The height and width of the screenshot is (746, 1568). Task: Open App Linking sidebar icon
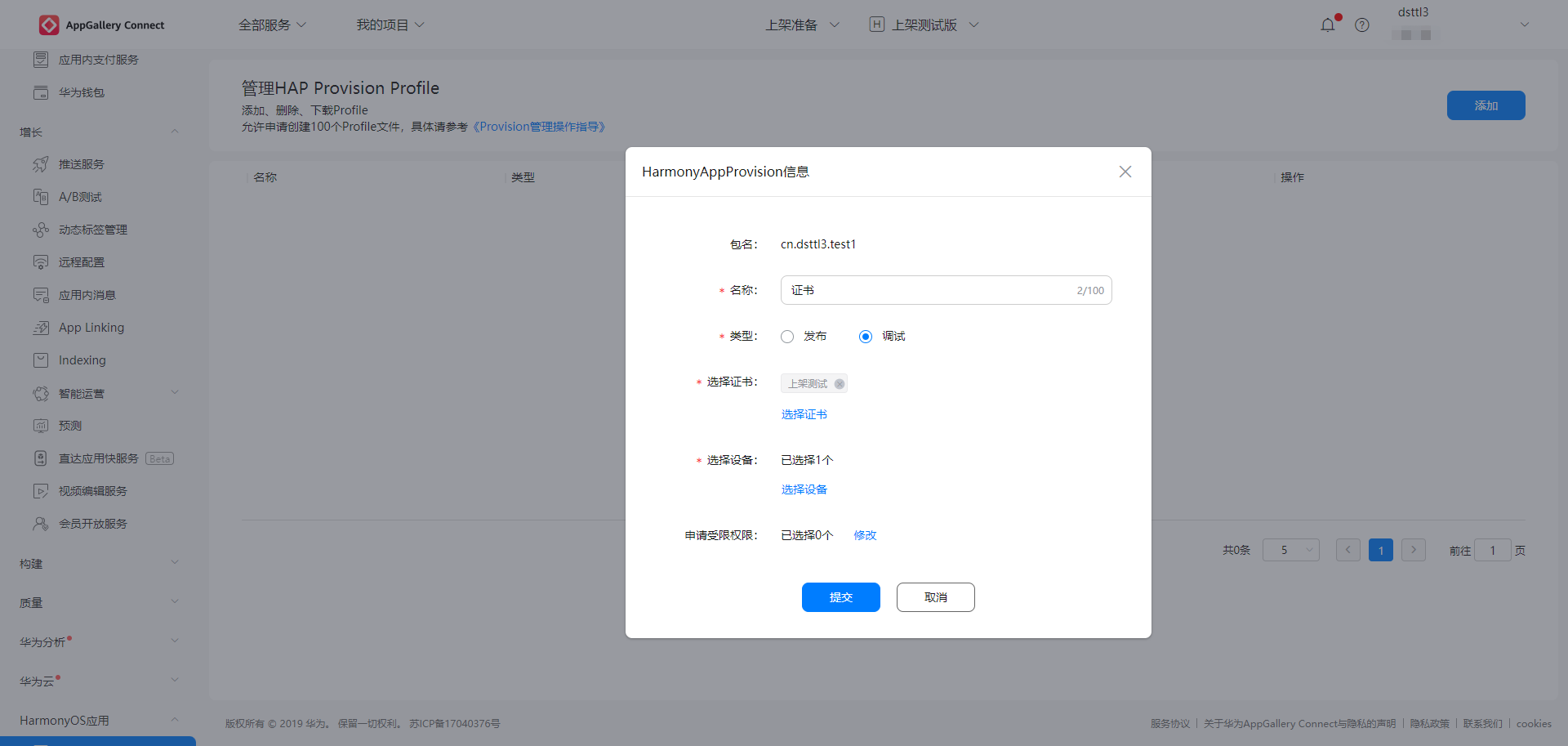click(41, 328)
